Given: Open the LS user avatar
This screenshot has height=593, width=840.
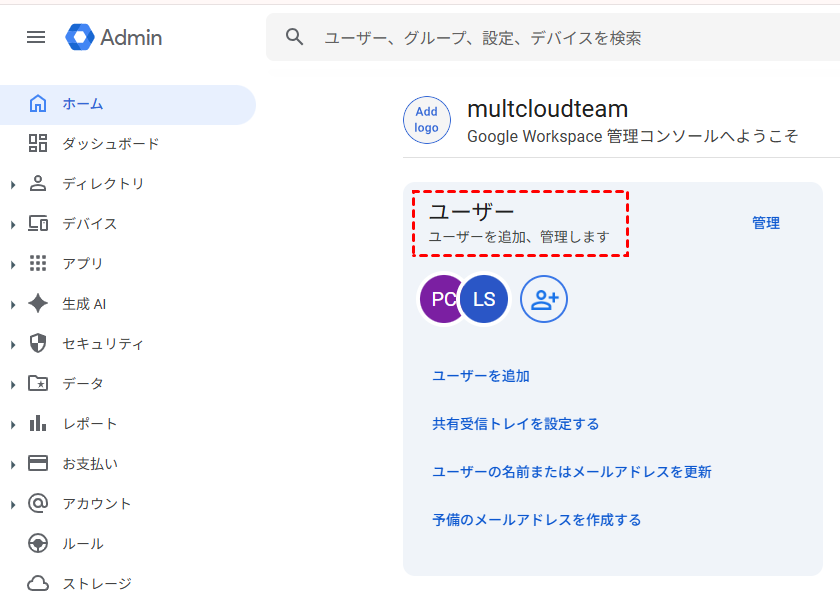Looking at the screenshot, I should tap(485, 299).
